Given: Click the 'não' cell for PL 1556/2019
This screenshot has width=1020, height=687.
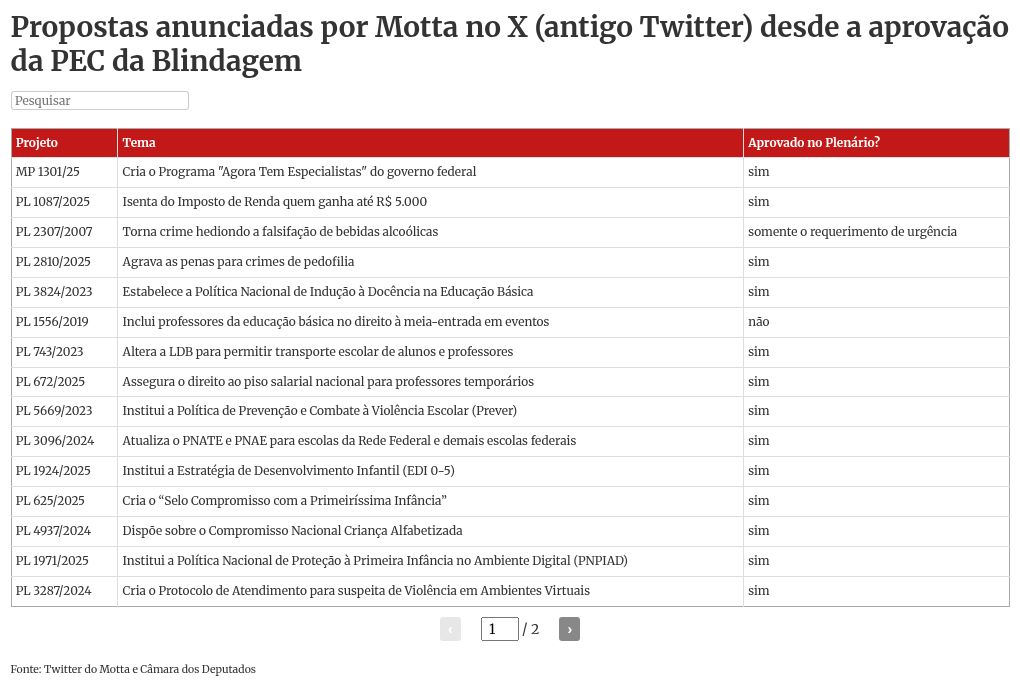Looking at the screenshot, I should pyautogui.click(x=759, y=322).
